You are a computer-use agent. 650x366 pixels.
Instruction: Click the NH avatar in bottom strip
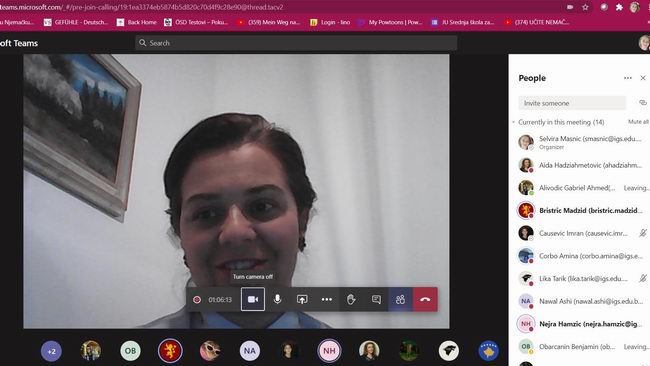(329, 351)
